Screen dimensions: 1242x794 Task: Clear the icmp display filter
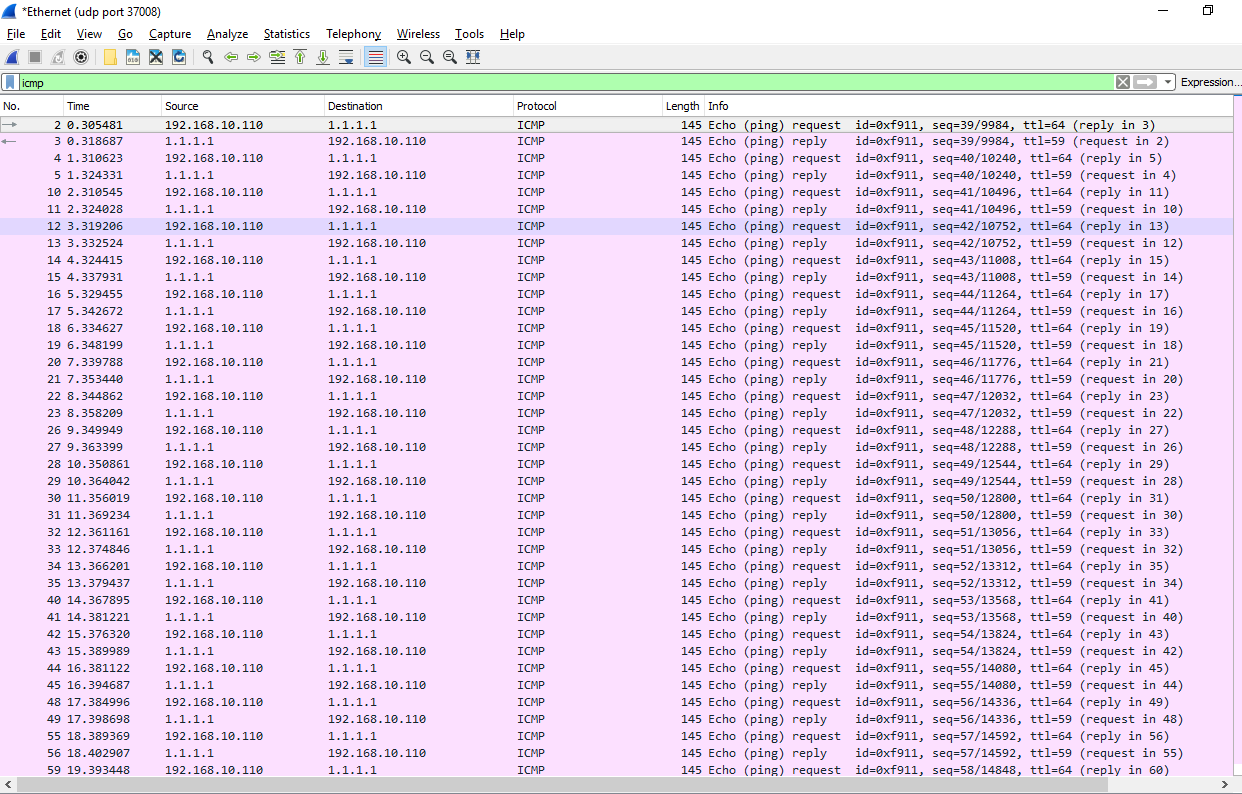1123,82
